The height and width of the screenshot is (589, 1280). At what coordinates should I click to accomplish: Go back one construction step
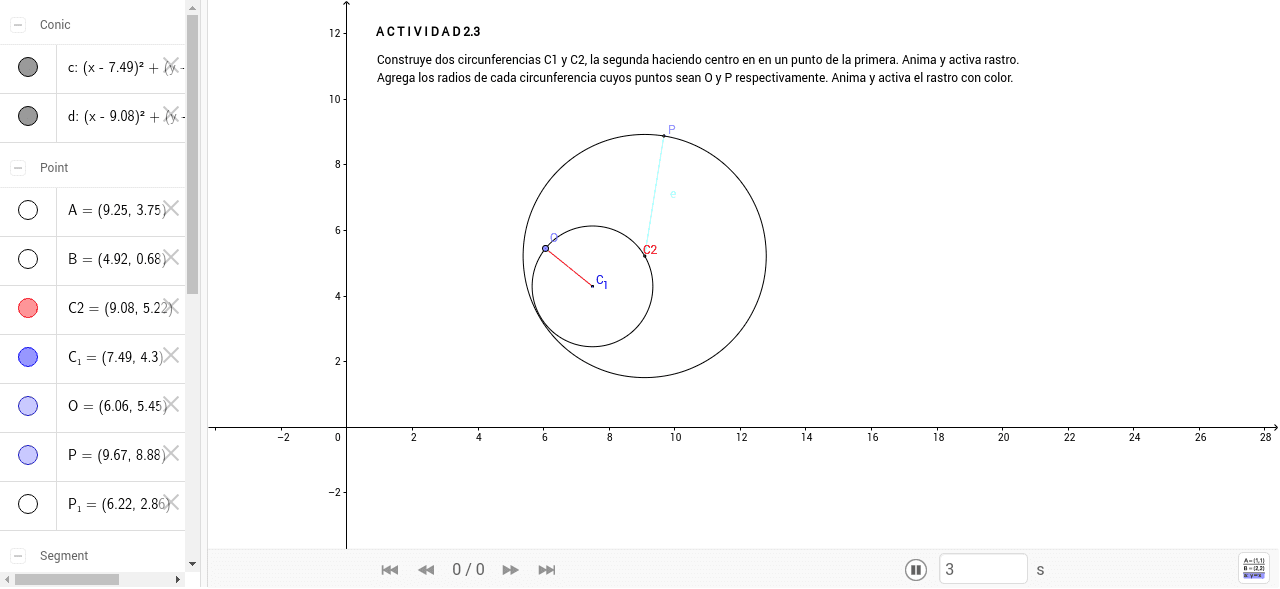click(426, 570)
